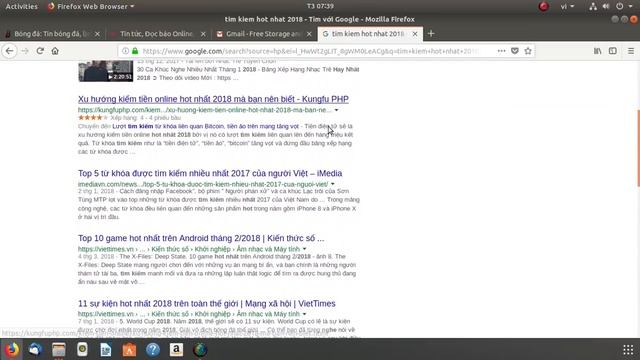The height and width of the screenshot is (360, 640).
Task: Follow the Lượt tìm kiếm từ khóa liên quan Bitcoin link
Action: tap(205, 126)
